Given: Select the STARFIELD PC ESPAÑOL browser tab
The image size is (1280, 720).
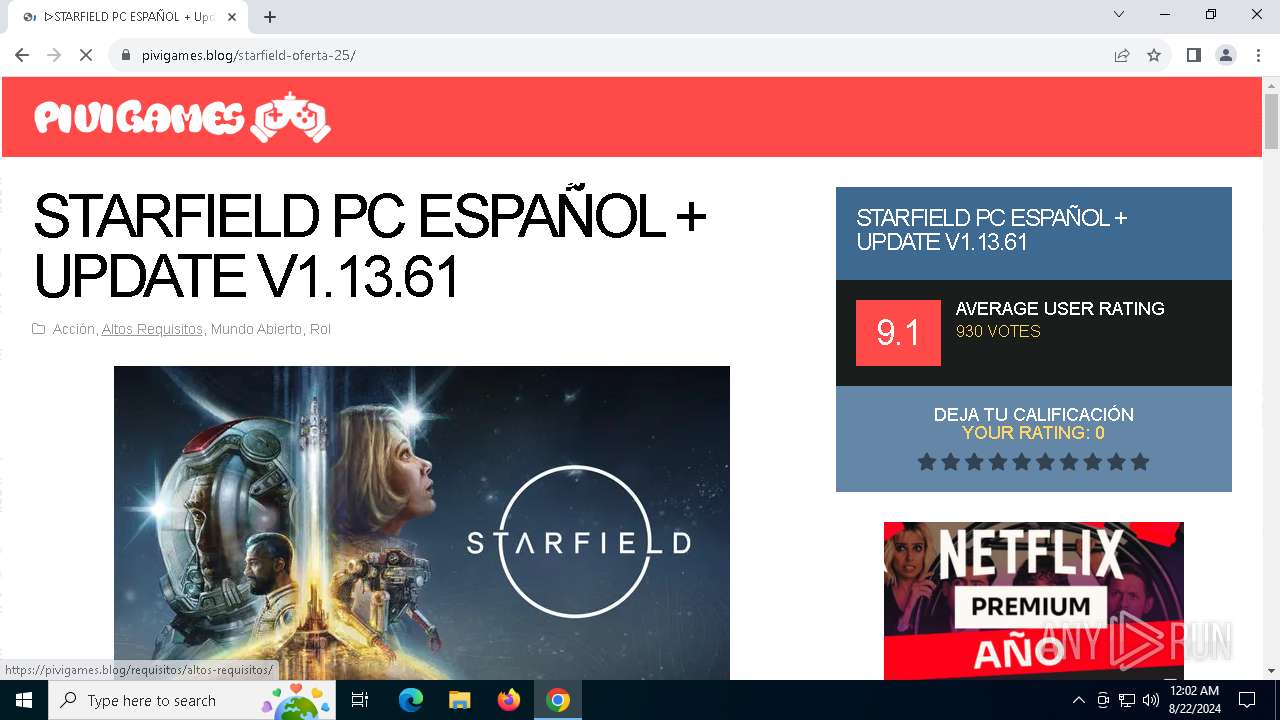Looking at the screenshot, I should tap(127, 17).
